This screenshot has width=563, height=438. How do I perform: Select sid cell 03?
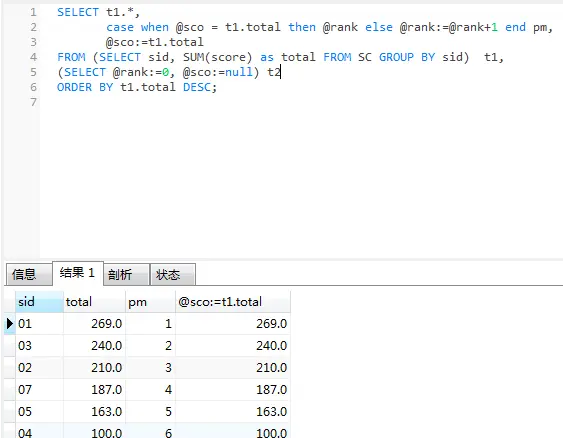point(39,346)
